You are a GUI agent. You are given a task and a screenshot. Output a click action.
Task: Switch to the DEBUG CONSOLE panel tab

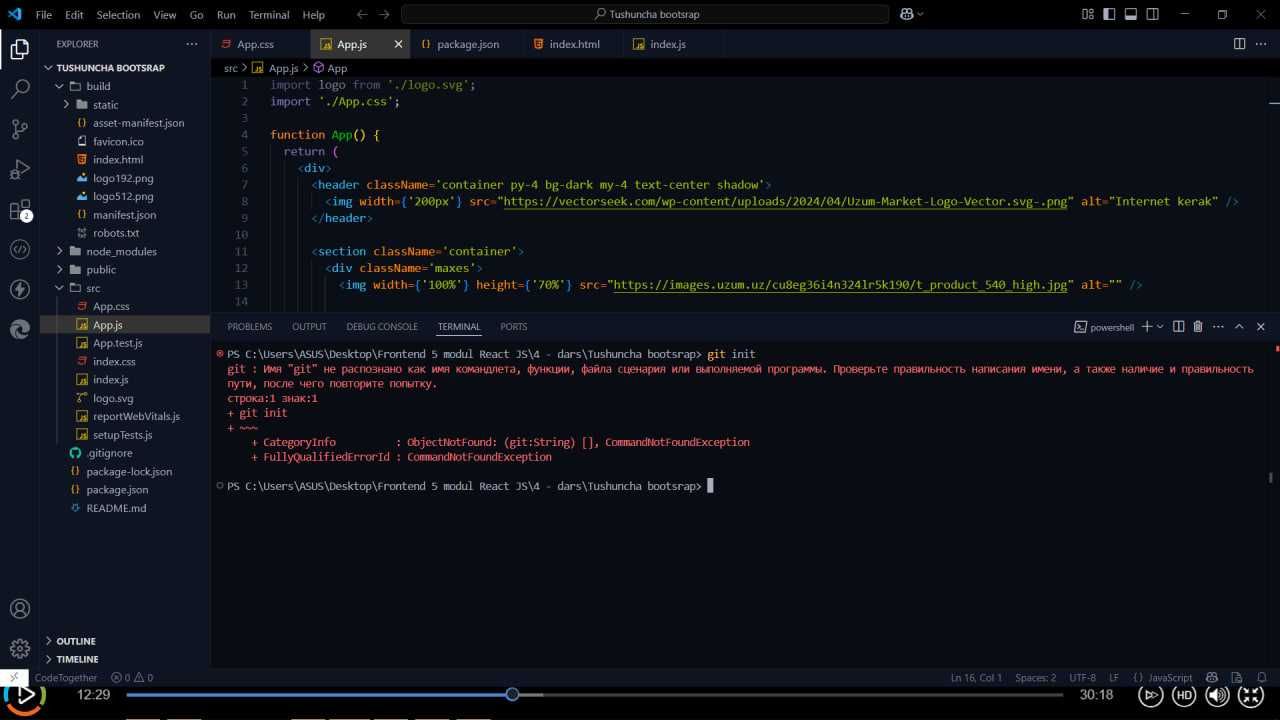click(382, 327)
